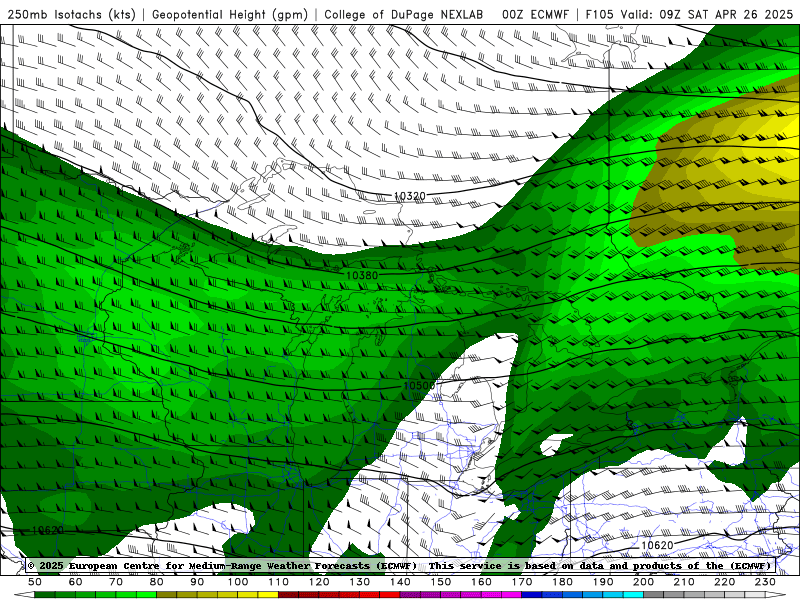Click the 170 knot legend label
Screen dimensions: 800x600
click(522, 582)
